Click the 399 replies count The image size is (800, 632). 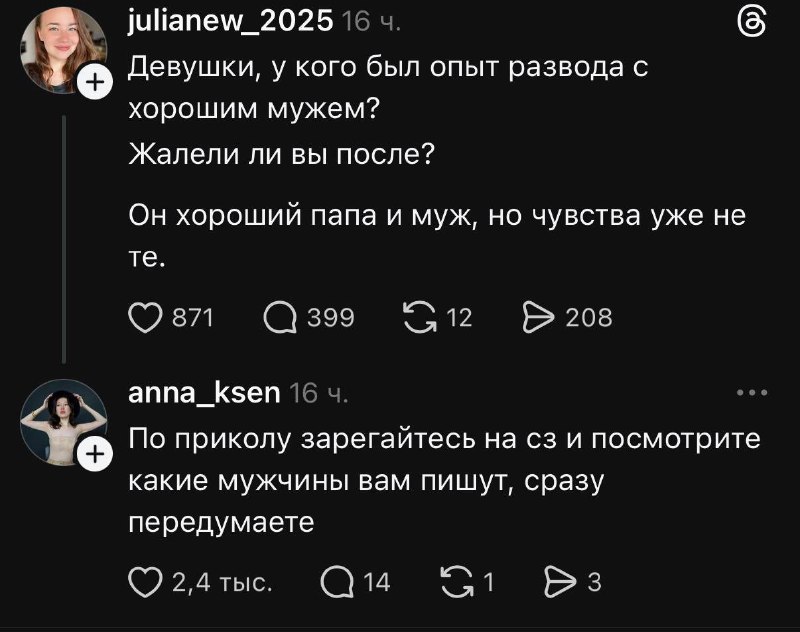tap(330, 318)
